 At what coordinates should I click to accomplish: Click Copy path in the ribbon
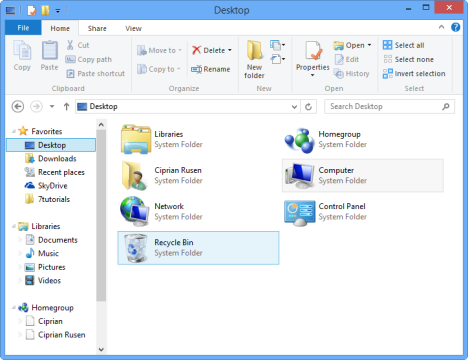pyautogui.click(x=89, y=59)
